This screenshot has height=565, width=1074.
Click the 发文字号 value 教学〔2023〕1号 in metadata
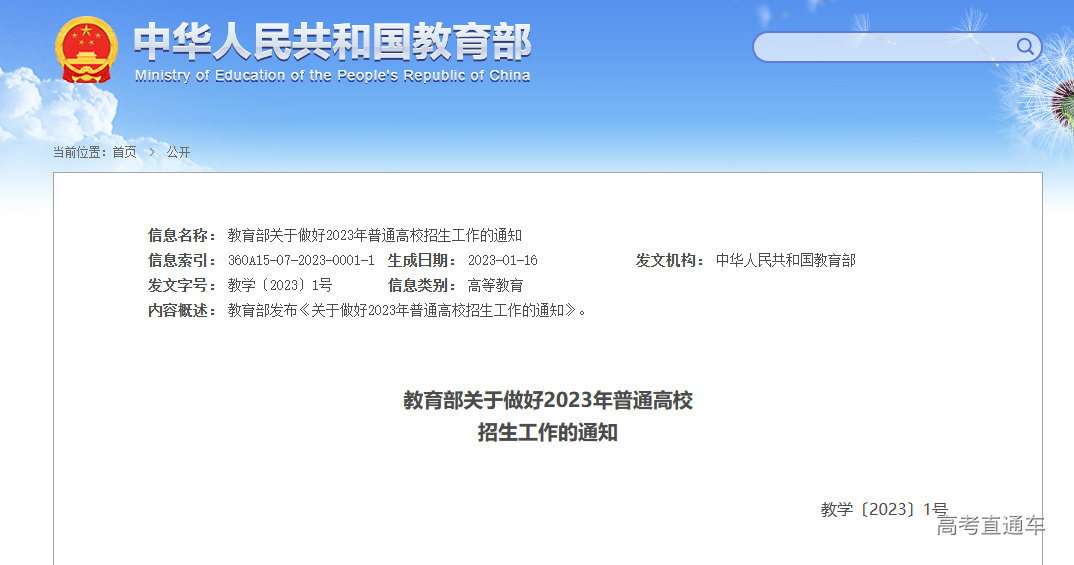280,285
